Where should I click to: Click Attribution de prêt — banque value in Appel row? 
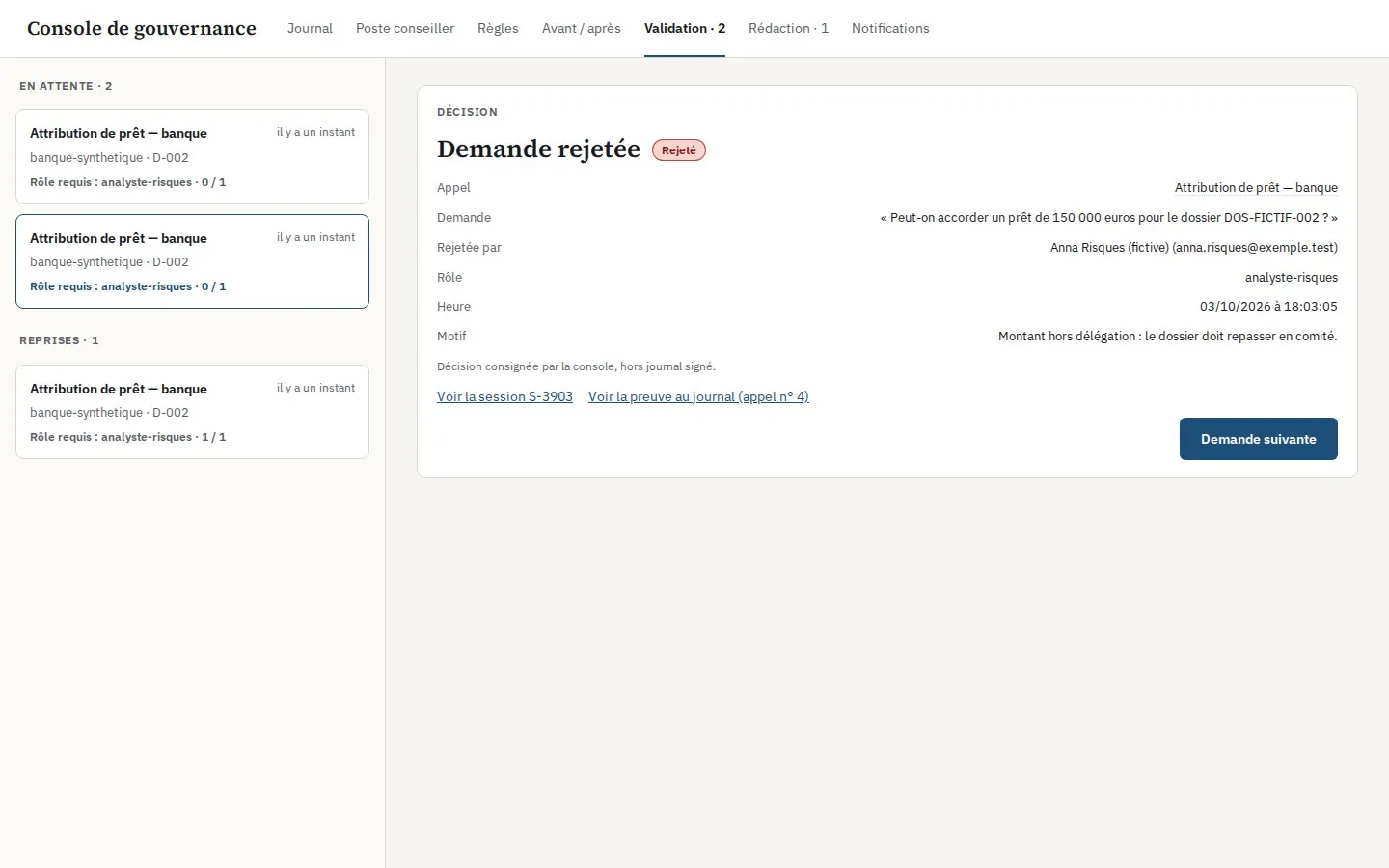(1256, 188)
